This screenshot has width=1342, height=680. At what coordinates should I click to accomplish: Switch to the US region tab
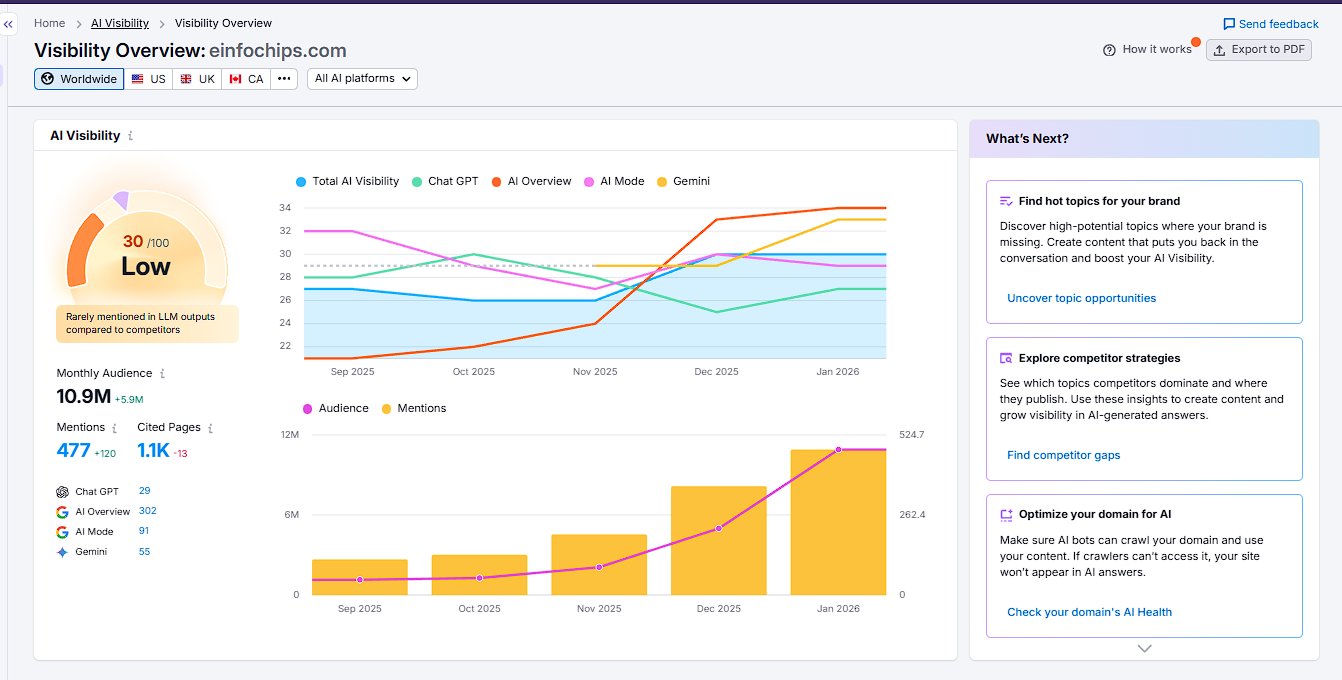148,78
